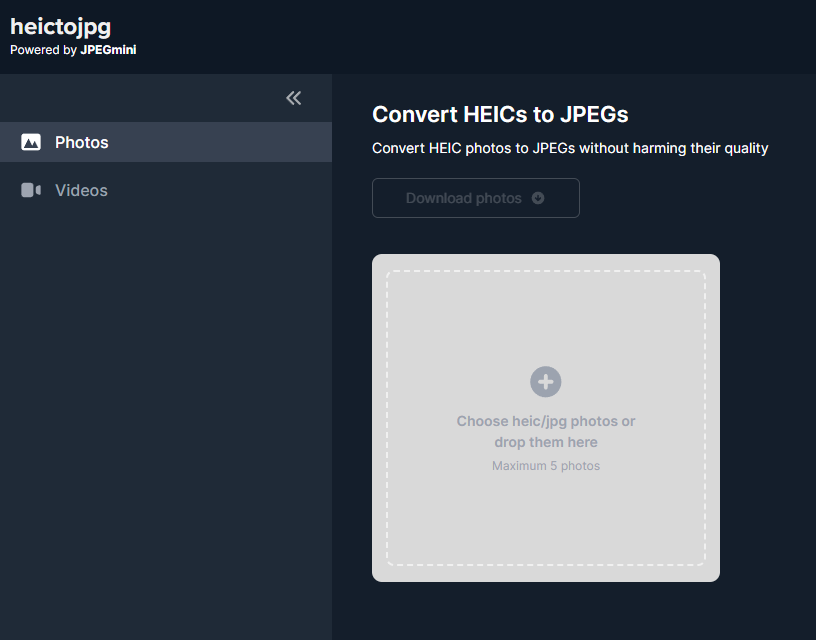Screen dimensions: 816x640
Task: Click the 'Maximum 5 photos' note
Action: [x=546, y=466]
